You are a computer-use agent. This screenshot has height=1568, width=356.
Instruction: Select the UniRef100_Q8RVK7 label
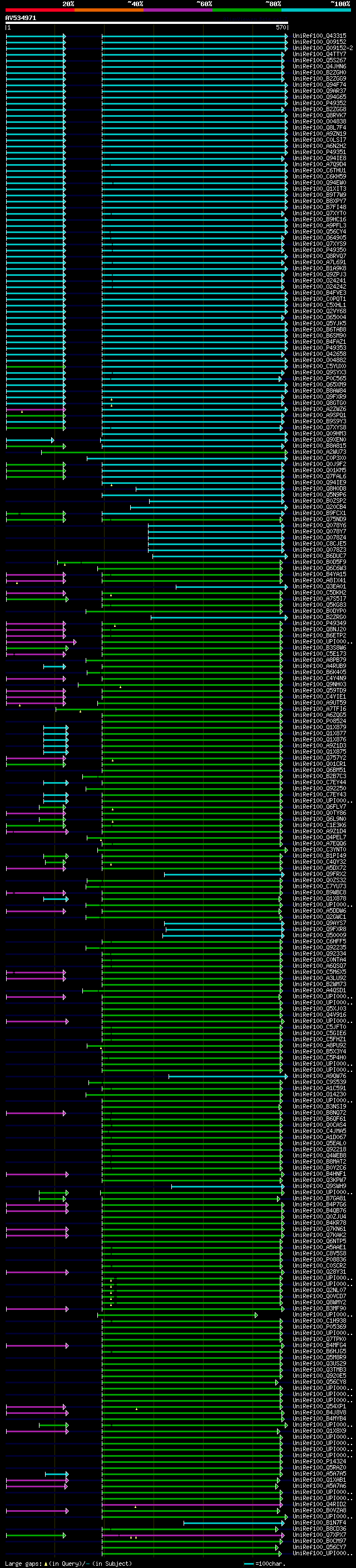(319, 115)
